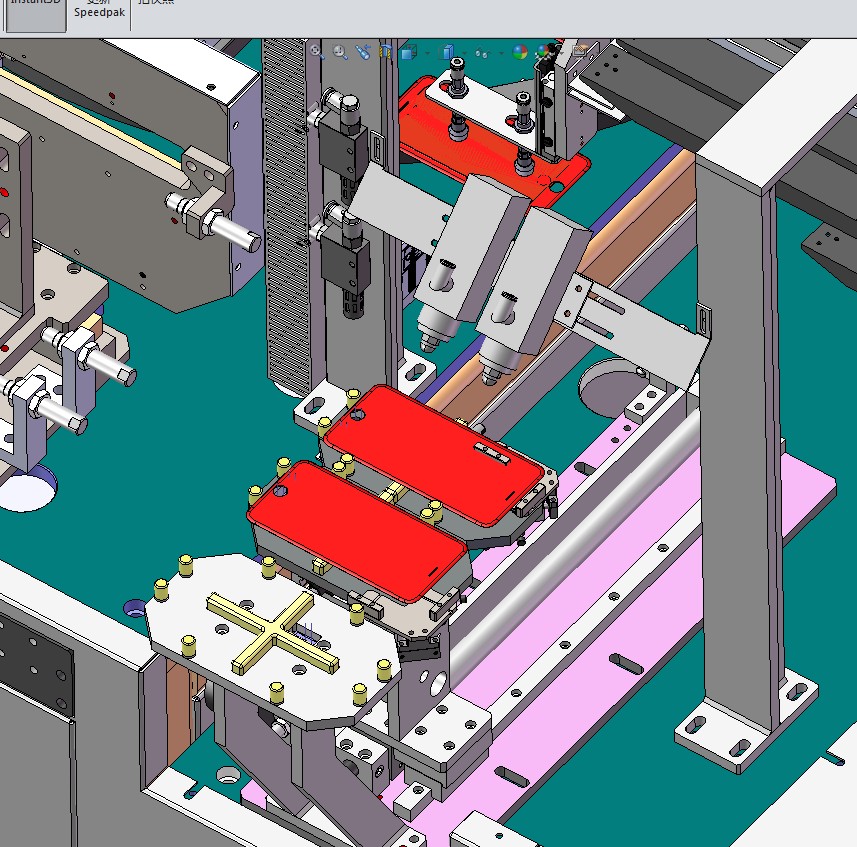857x847 pixels.
Task: Open the View Orientation cube icon
Action: [x=409, y=52]
